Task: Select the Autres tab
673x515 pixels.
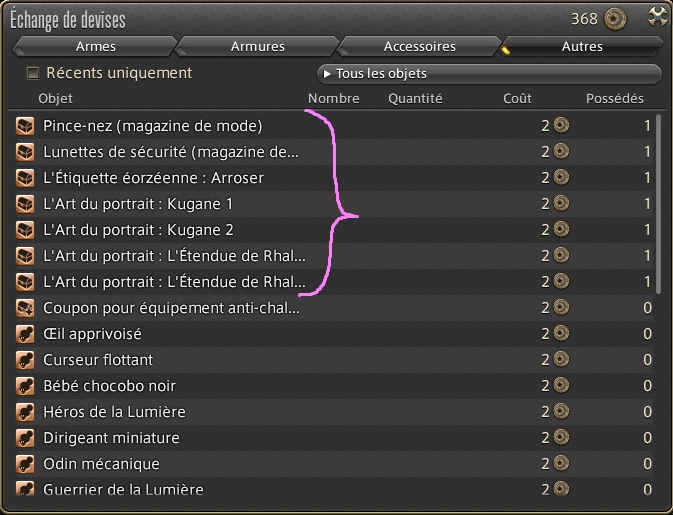Action: [582, 46]
